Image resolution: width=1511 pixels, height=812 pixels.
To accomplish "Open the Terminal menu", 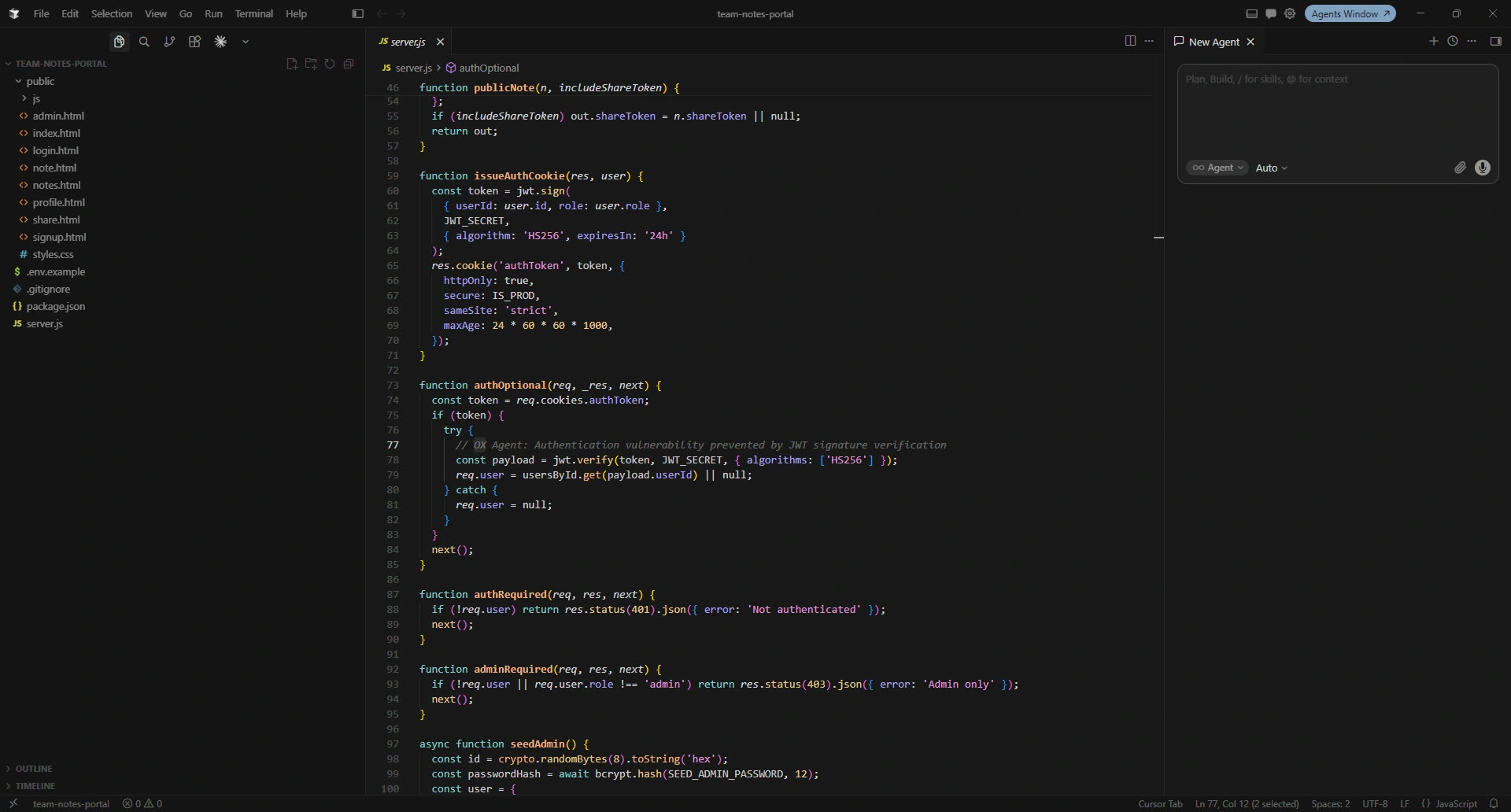I will coord(253,13).
